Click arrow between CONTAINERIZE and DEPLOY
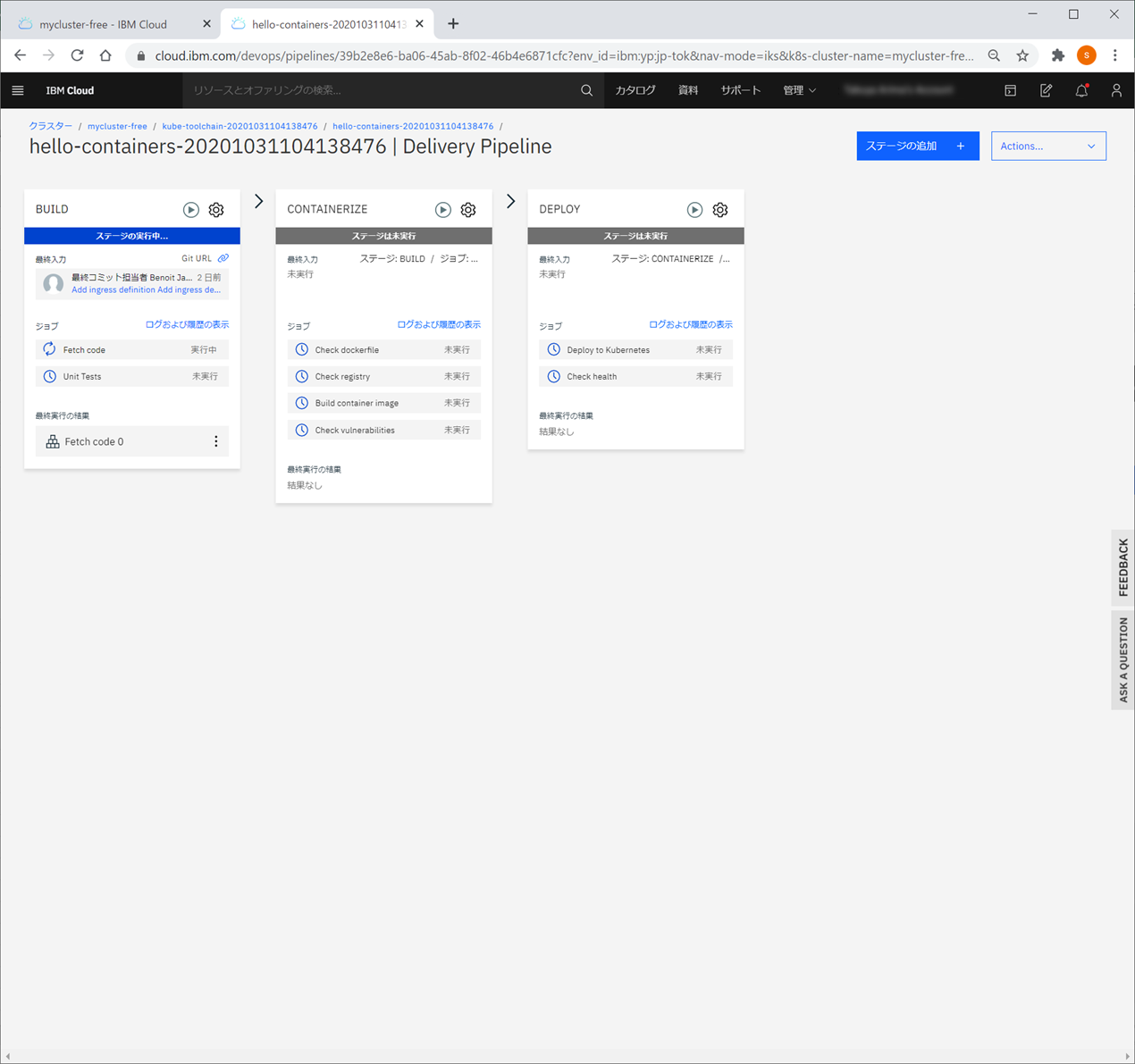1135x1064 pixels. tap(510, 202)
